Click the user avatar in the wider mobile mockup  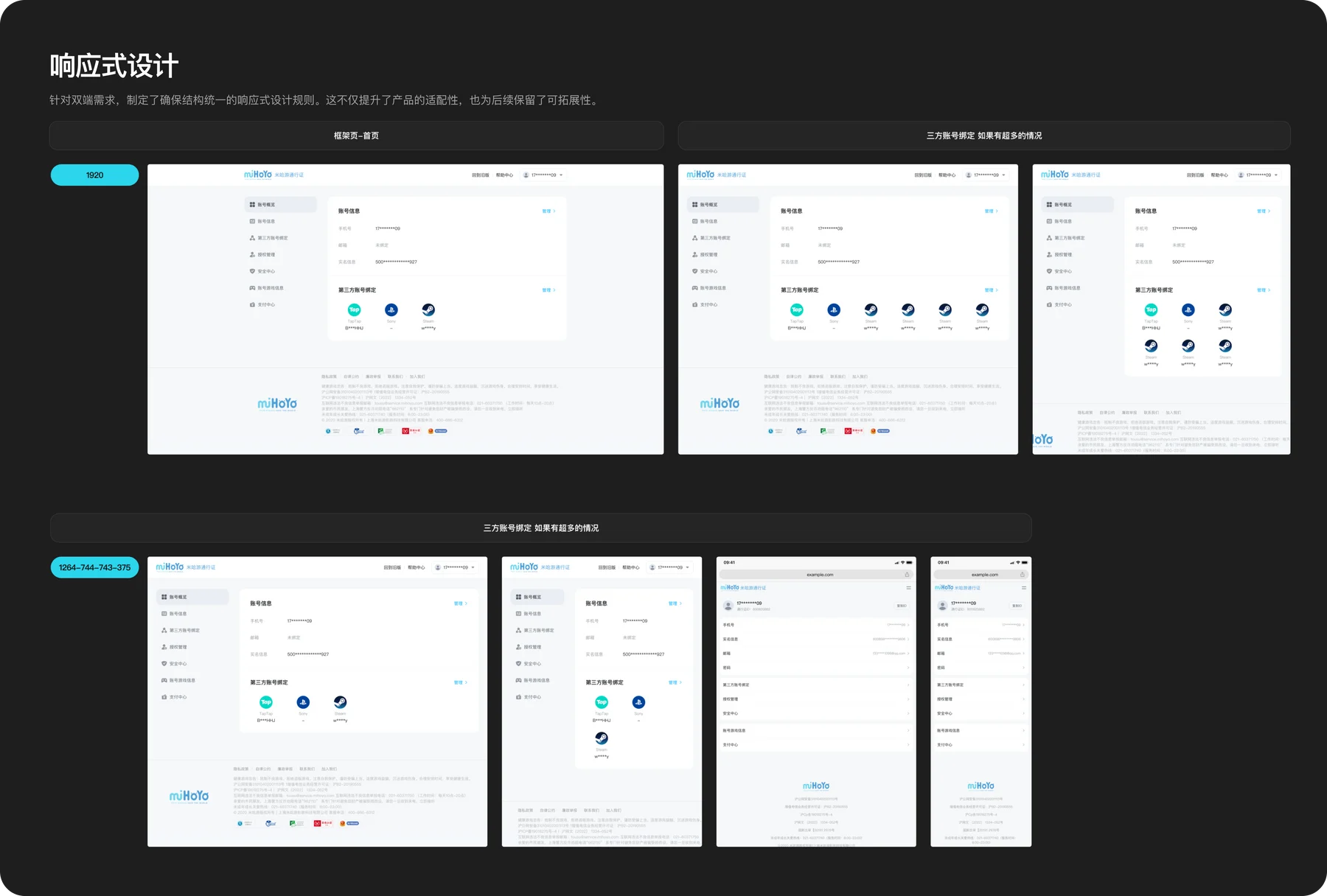pyautogui.click(x=728, y=606)
